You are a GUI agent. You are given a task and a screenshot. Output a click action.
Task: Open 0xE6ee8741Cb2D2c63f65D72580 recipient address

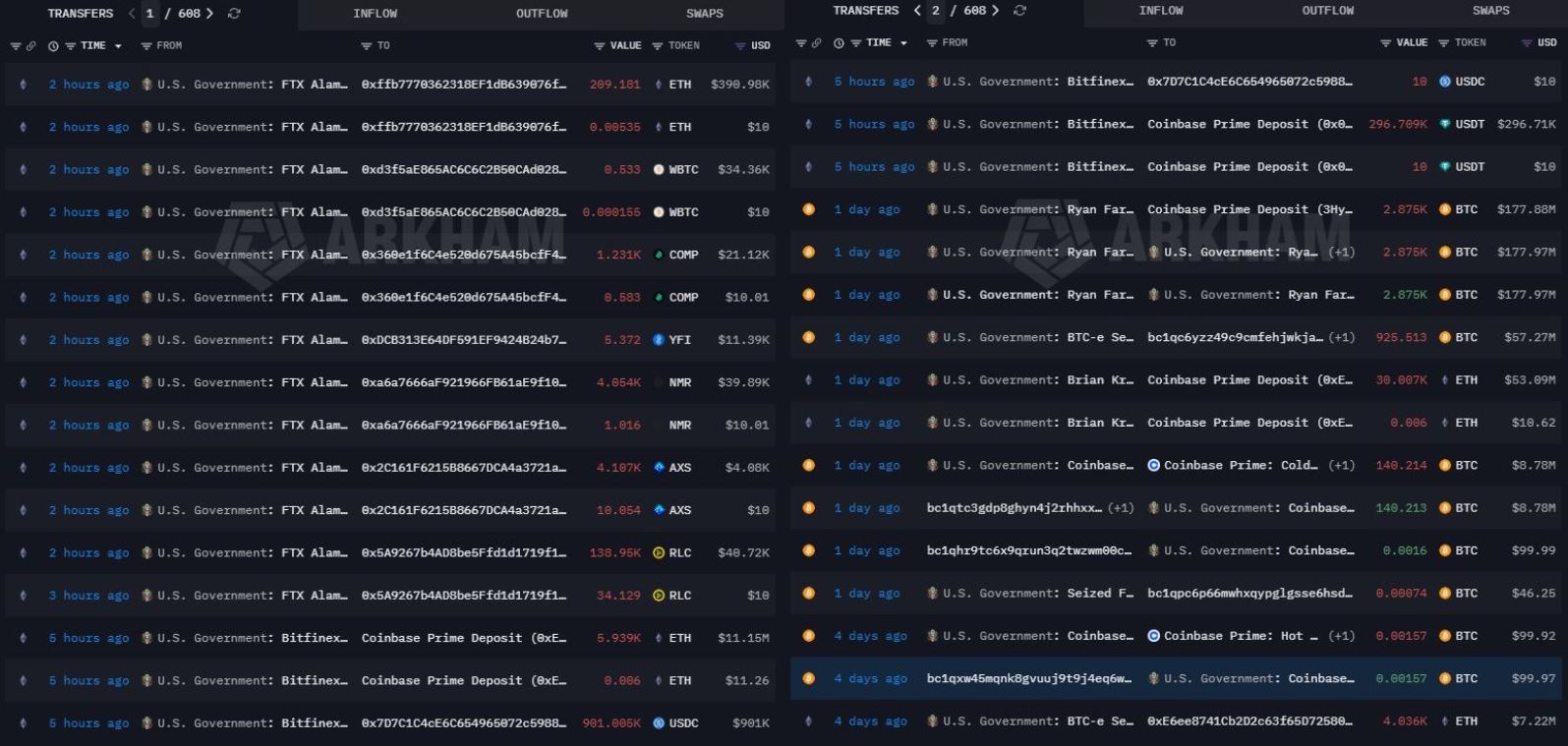pos(1249,721)
